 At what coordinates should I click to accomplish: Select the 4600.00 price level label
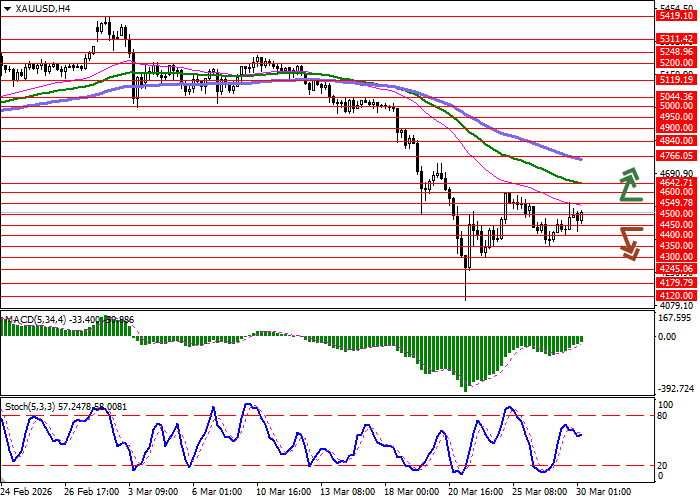tap(676, 192)
